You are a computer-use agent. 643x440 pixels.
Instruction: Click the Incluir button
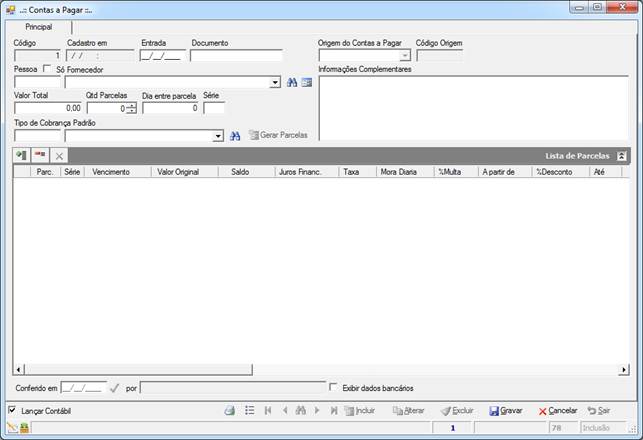tap(360, 410)
